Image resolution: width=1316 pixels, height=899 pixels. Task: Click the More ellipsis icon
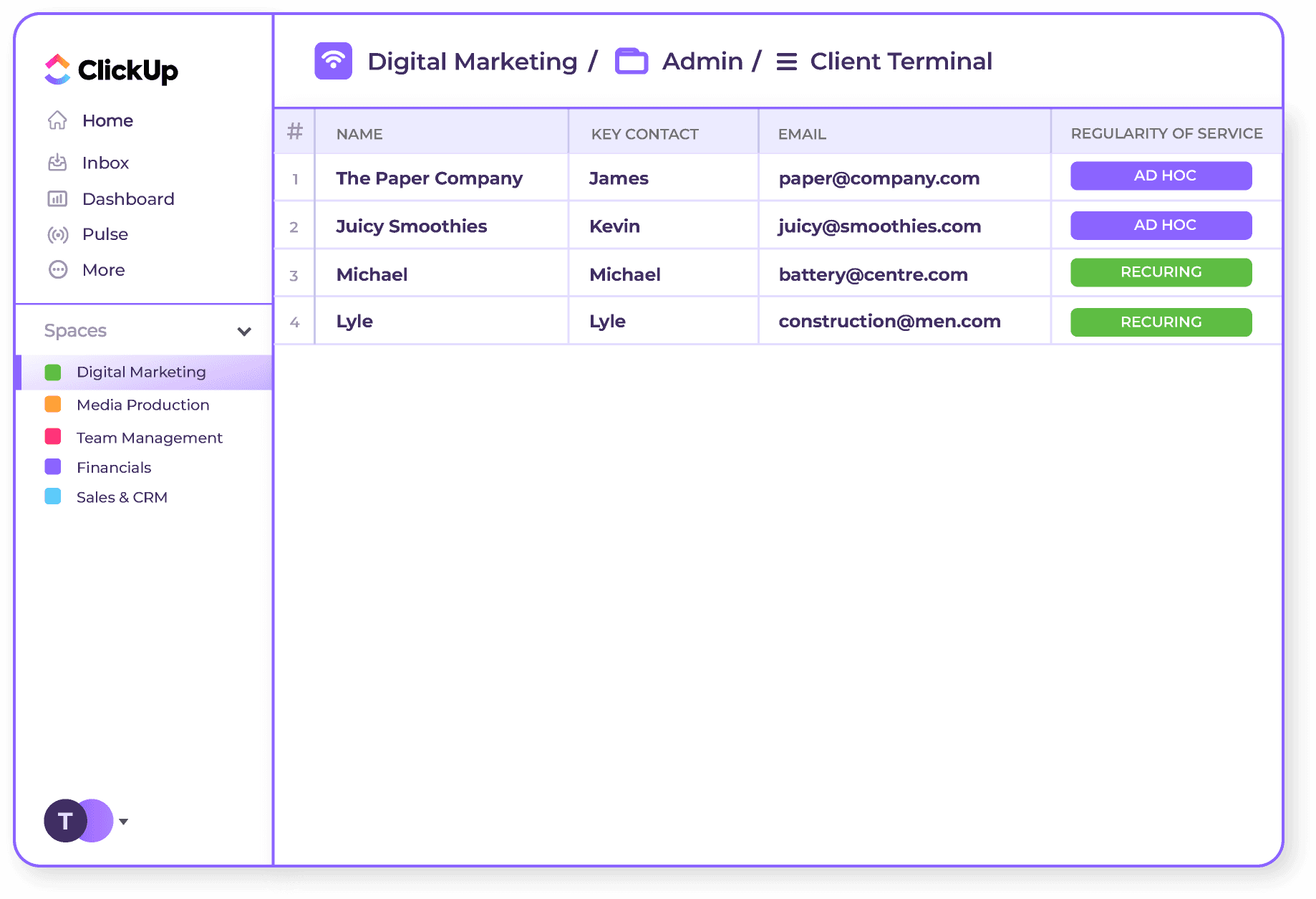[x=57, y=270]
